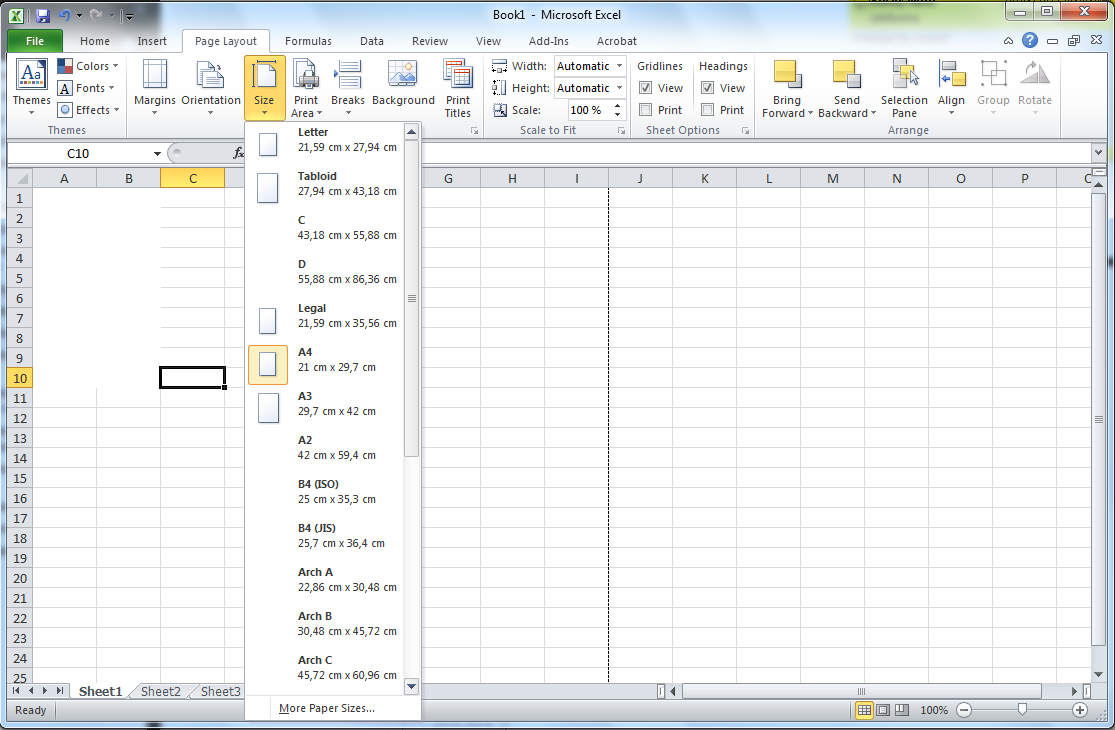Open the Print Area menu

tap(306, 87)
